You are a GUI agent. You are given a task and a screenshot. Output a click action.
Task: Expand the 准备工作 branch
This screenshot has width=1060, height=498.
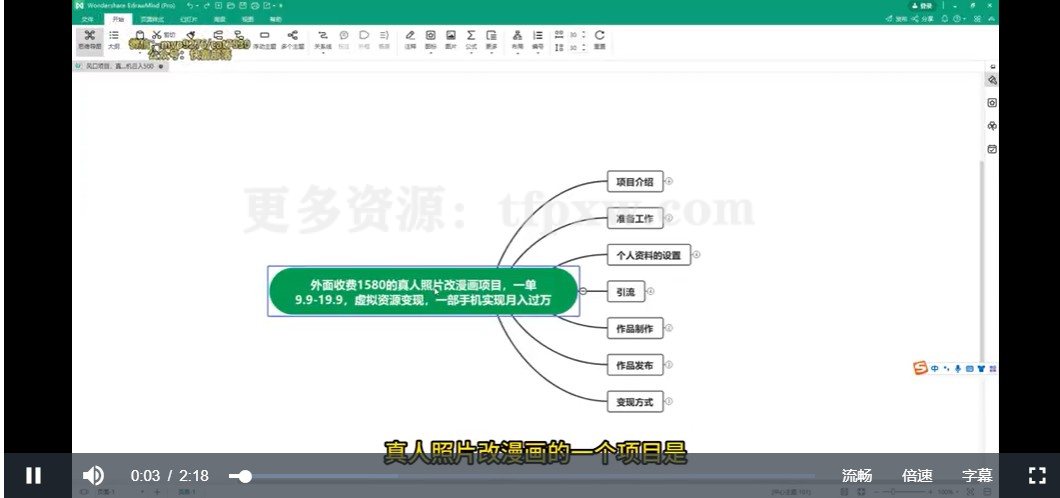coord(669,218)
